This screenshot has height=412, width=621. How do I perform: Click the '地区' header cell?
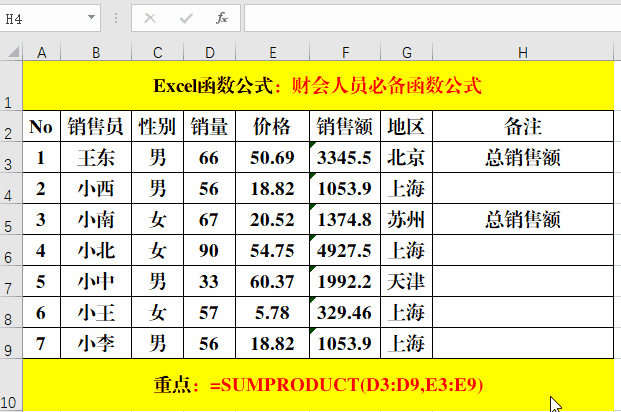point(407,126)
